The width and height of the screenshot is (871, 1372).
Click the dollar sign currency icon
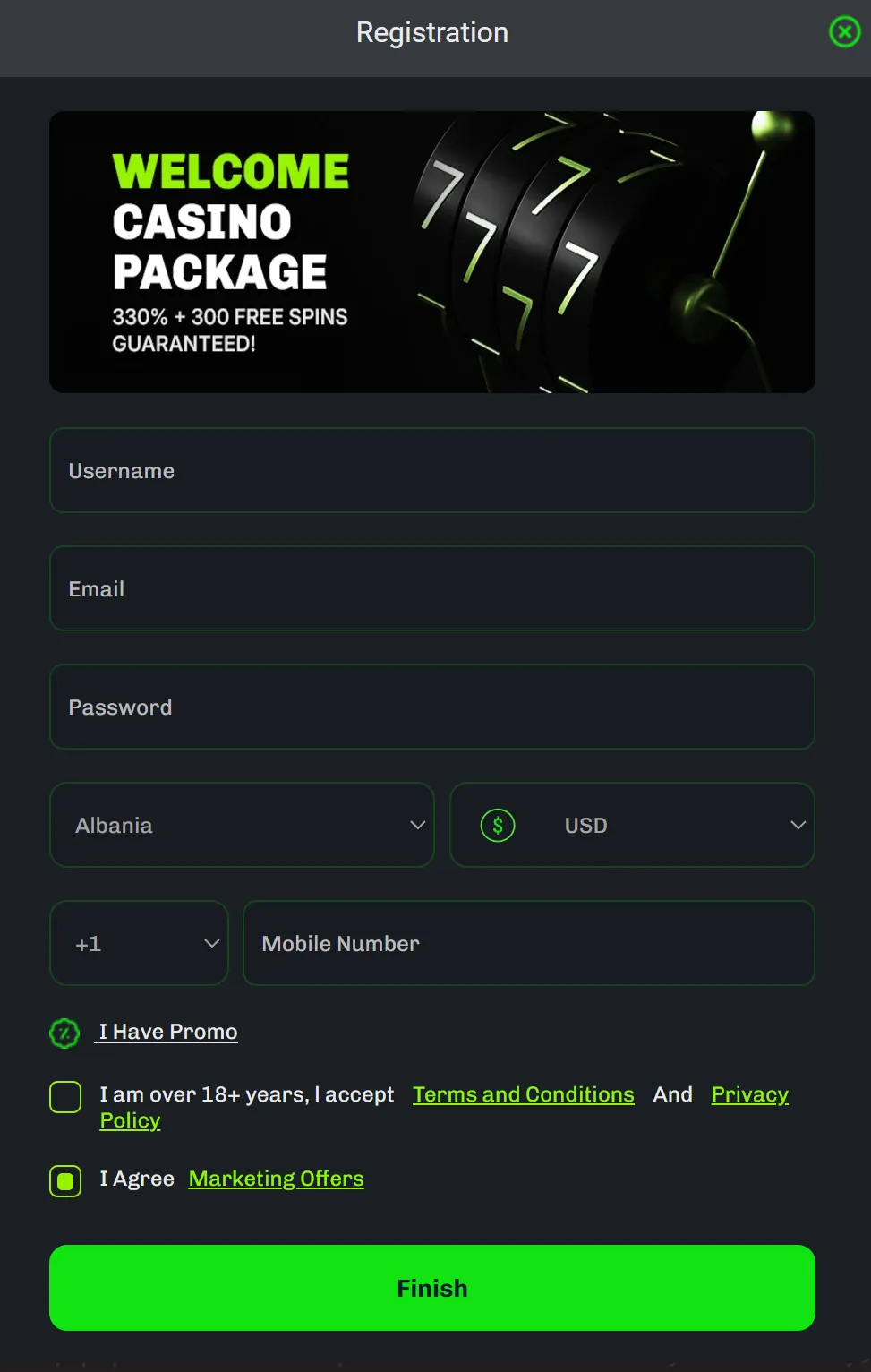point(498,825)
